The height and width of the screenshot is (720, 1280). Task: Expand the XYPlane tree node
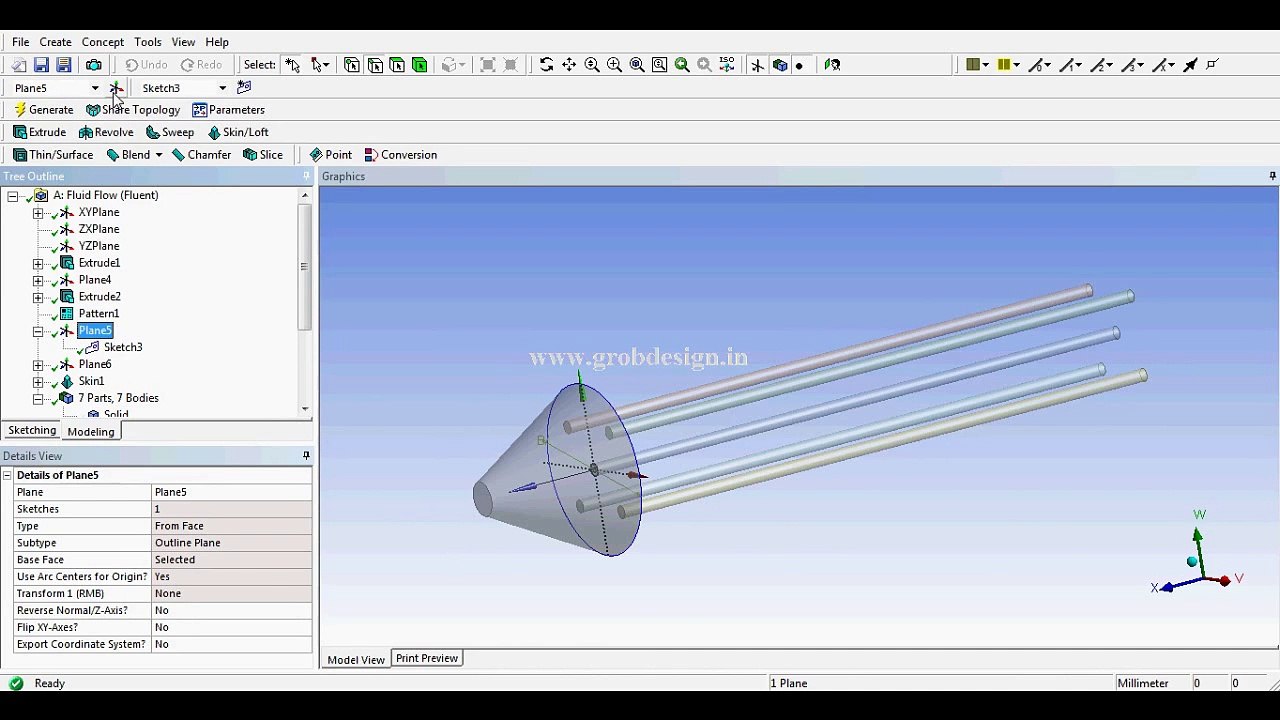pos(38,213)
